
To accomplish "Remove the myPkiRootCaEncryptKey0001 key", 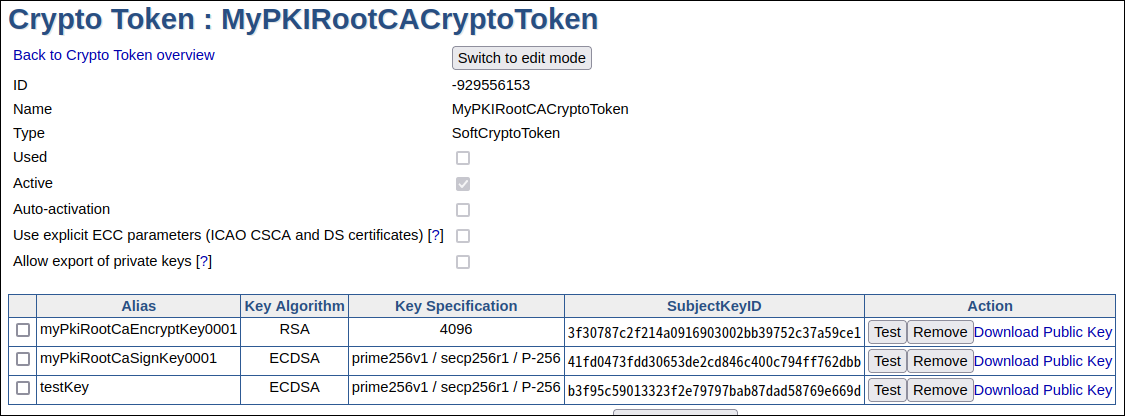I will tap(940, 332).
